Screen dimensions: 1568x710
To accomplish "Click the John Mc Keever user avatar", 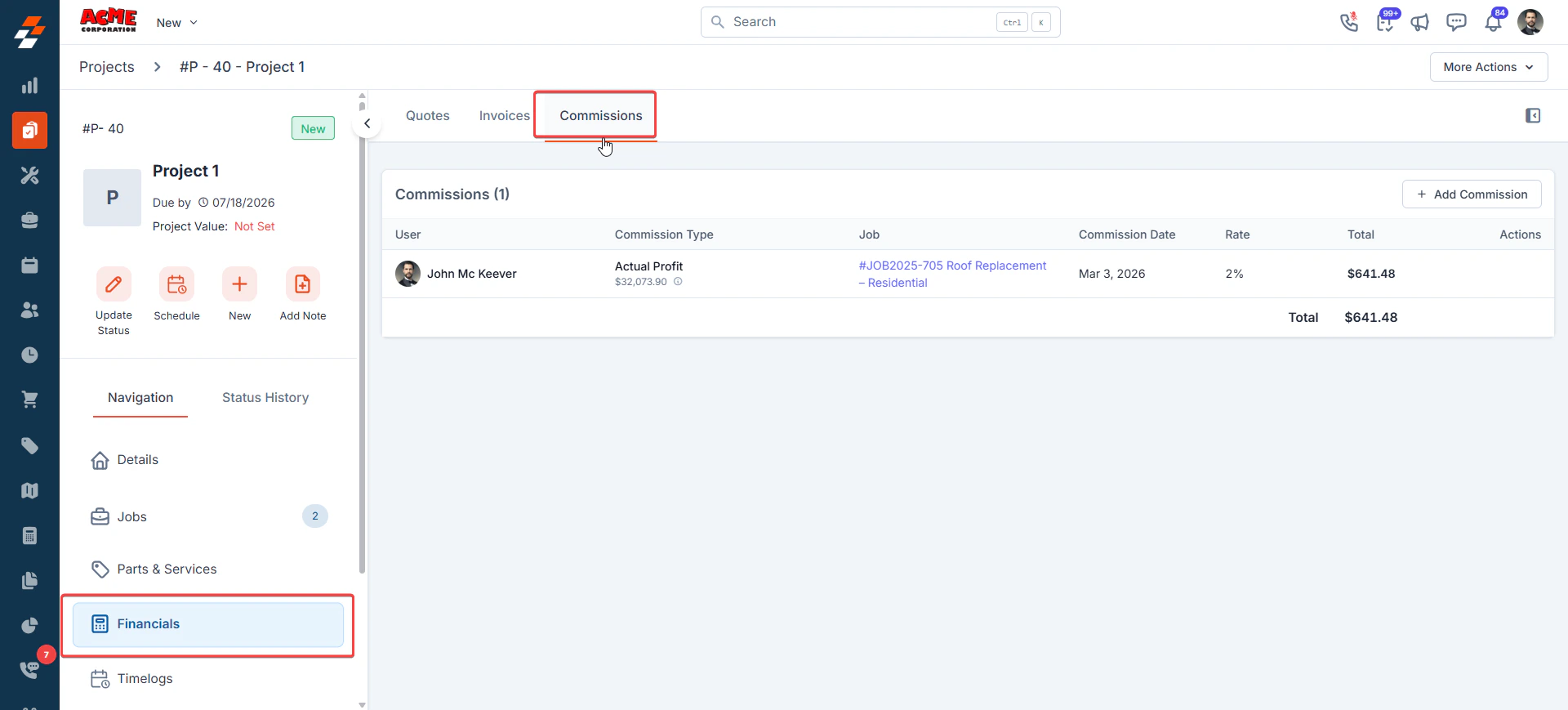I will [x=408, y=274].
